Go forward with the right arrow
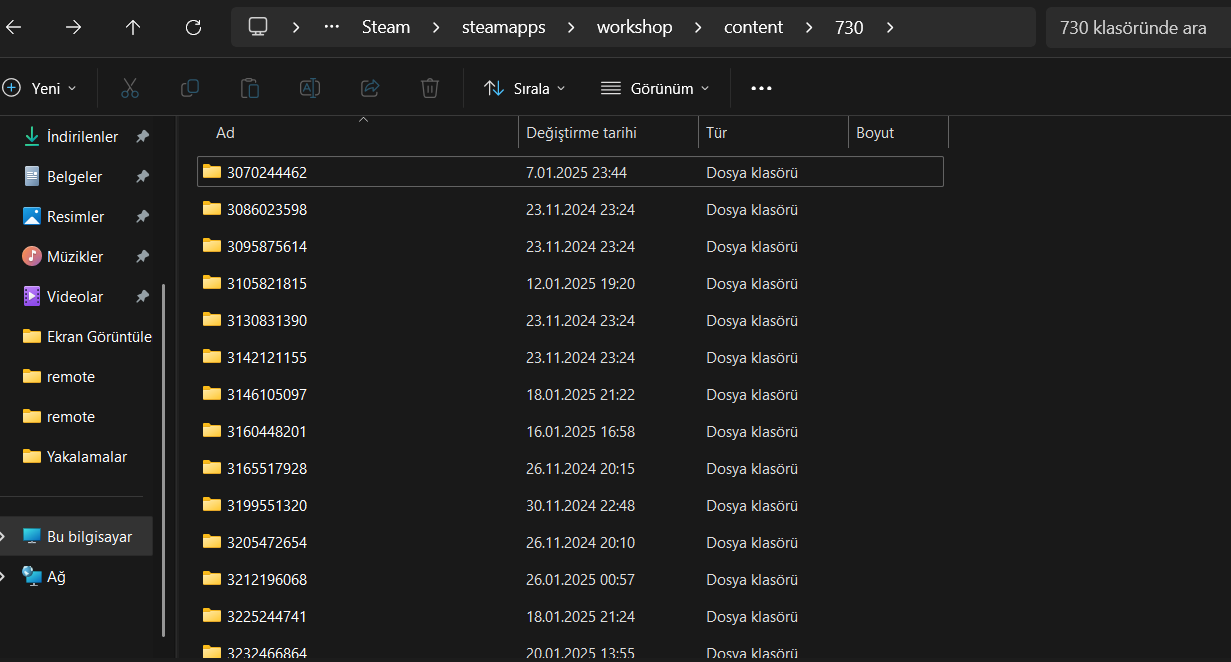Viewport: 1231px width, 662px height. point(73,27)
